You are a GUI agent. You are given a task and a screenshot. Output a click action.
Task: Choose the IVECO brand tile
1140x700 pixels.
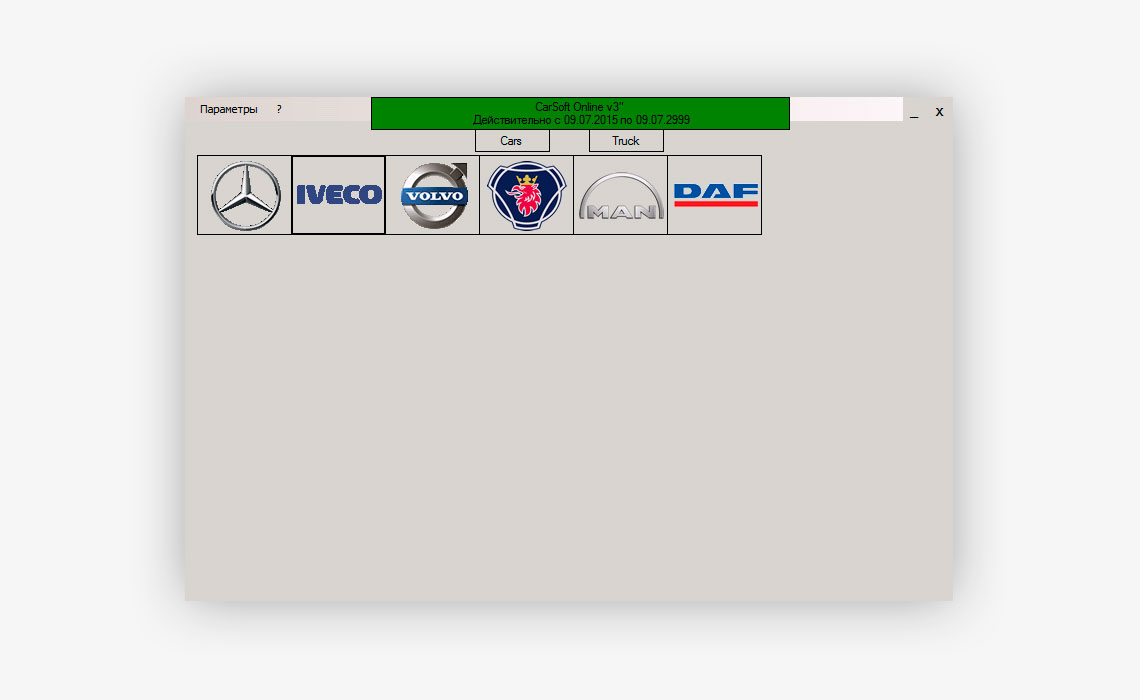339,195
